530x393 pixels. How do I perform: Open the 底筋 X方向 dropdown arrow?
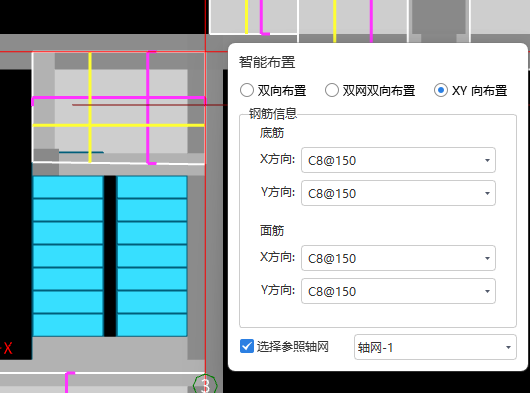(x=487, y=160)
